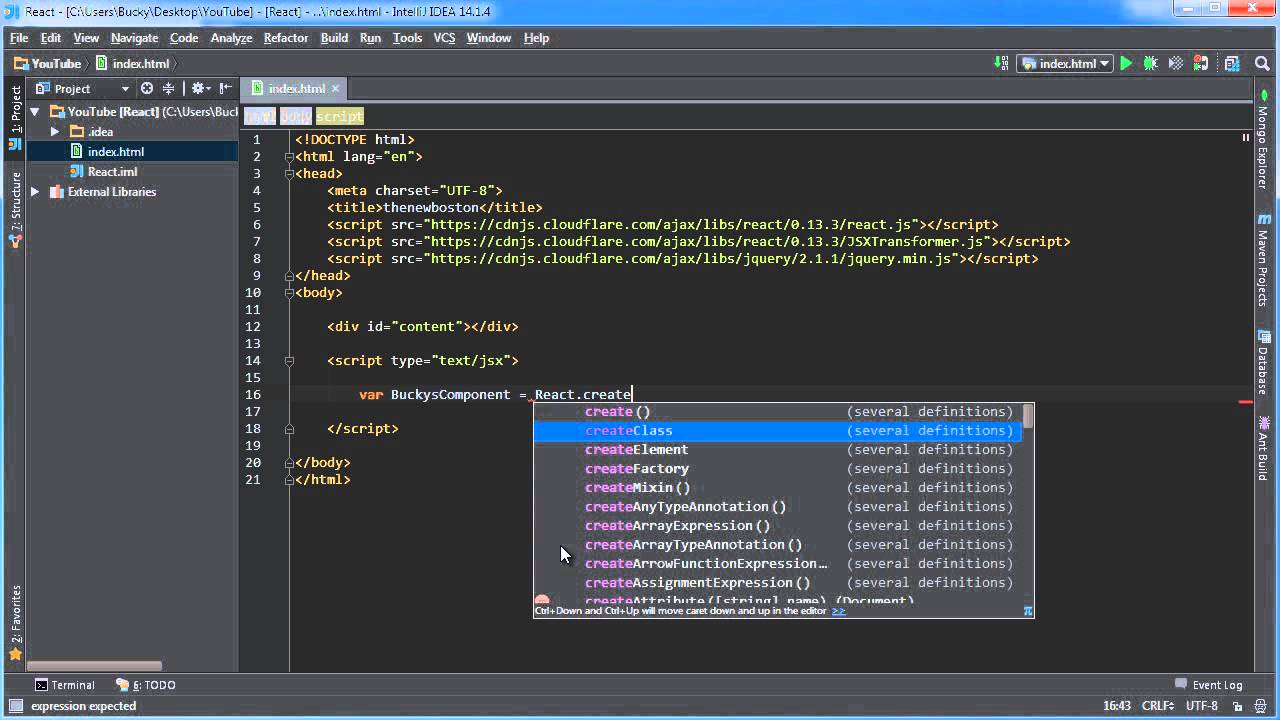The width and height of the screenshot is (1280, 720).
Task: Open the Refactor menu
Action: coord(285,38)
